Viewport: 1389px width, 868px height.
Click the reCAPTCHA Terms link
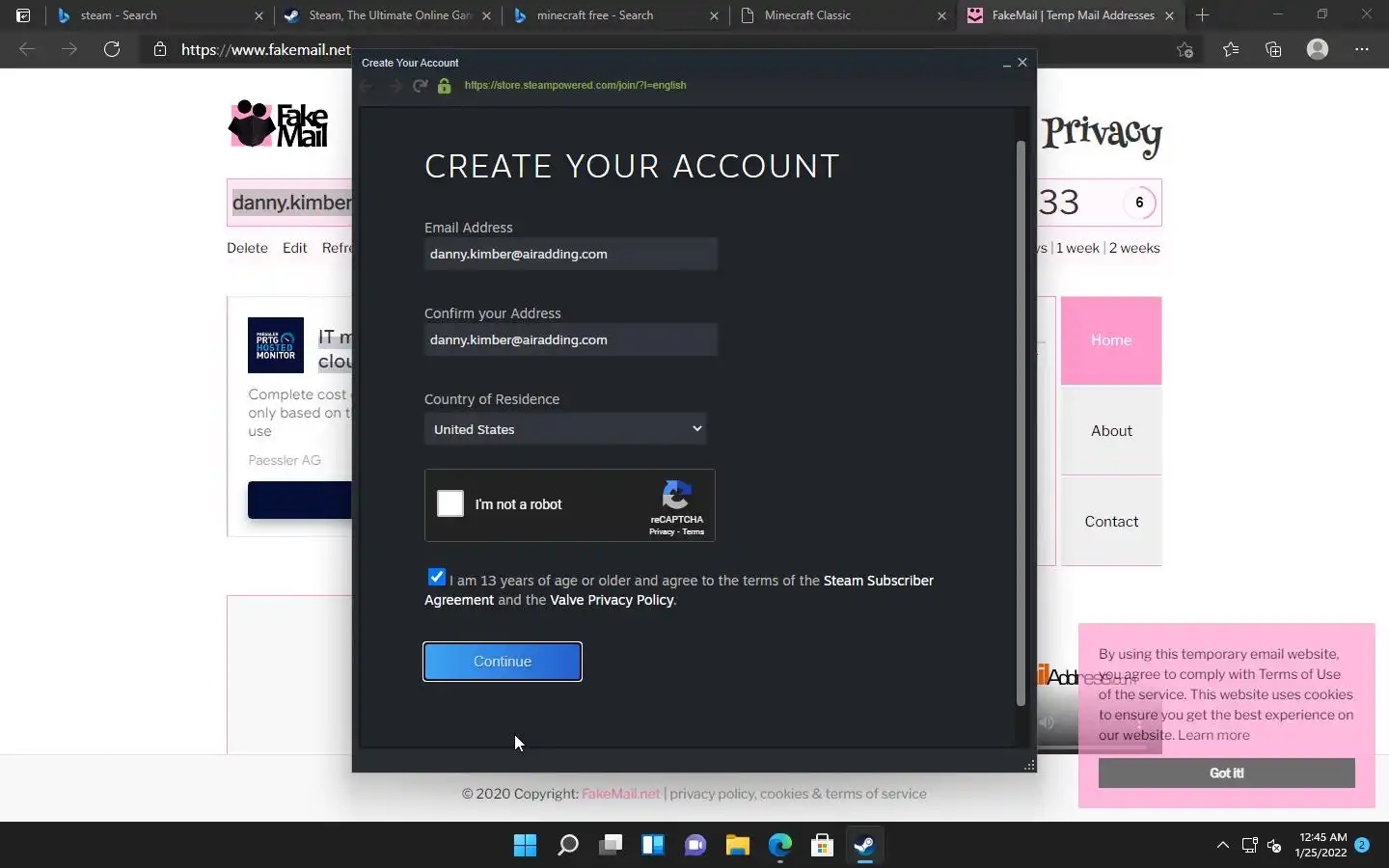tap(694, 531)
